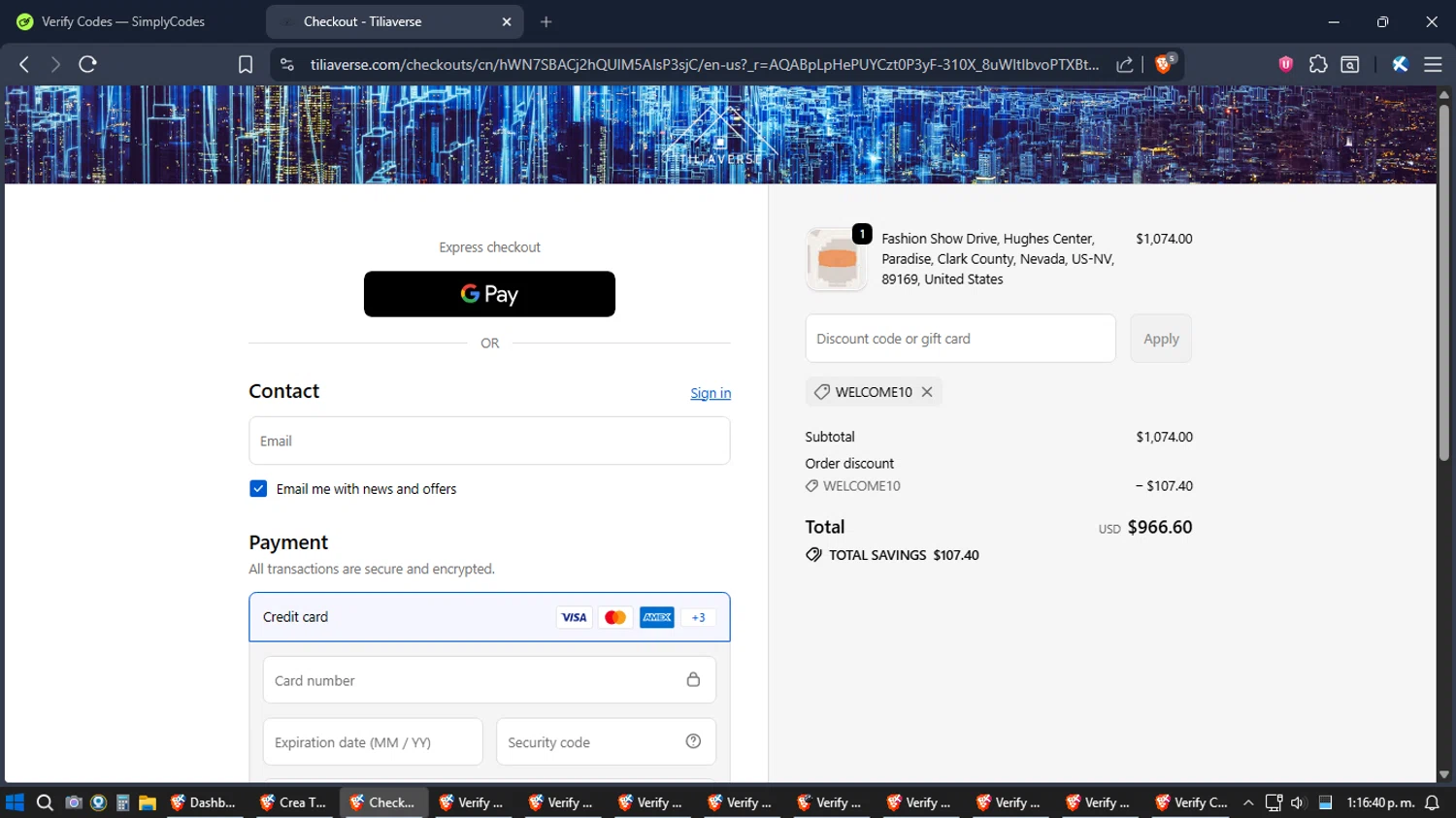Viewport: 1456px width, 818px height.
Task: Open the Windows Start menu
Action: point(15,802)
